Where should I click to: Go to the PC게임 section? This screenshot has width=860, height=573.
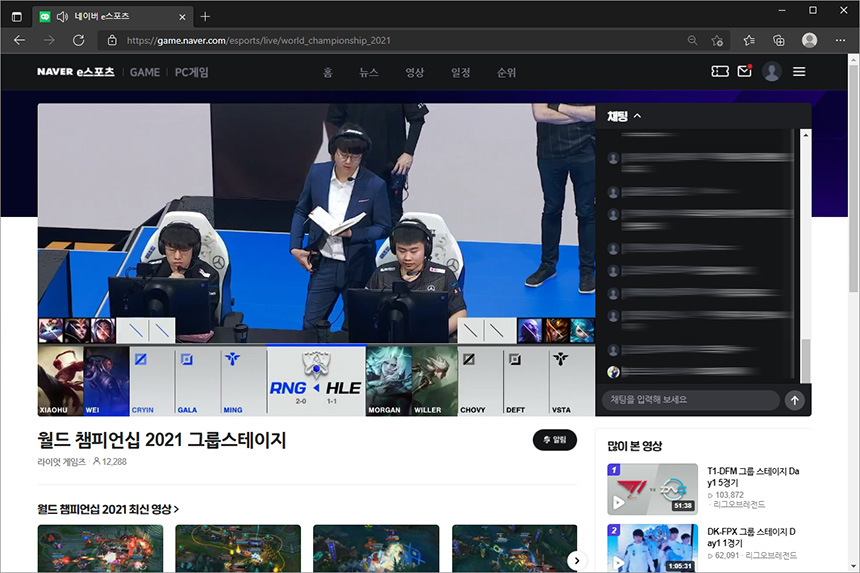click(x=191, y=72)
